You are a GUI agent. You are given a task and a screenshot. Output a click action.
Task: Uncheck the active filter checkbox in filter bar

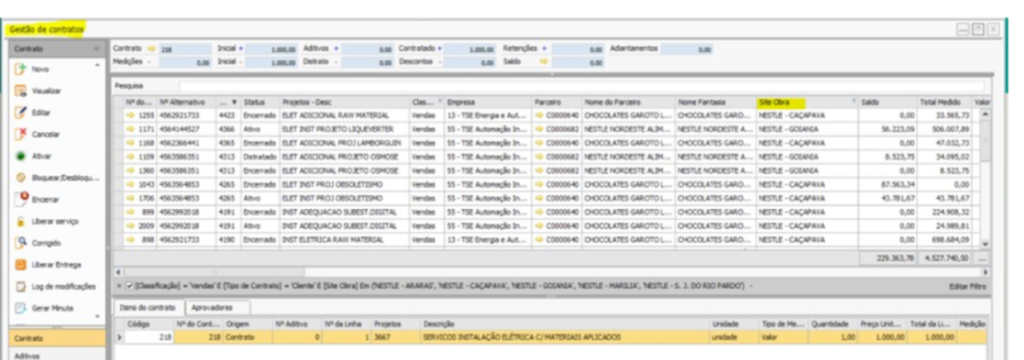[130, 286]
